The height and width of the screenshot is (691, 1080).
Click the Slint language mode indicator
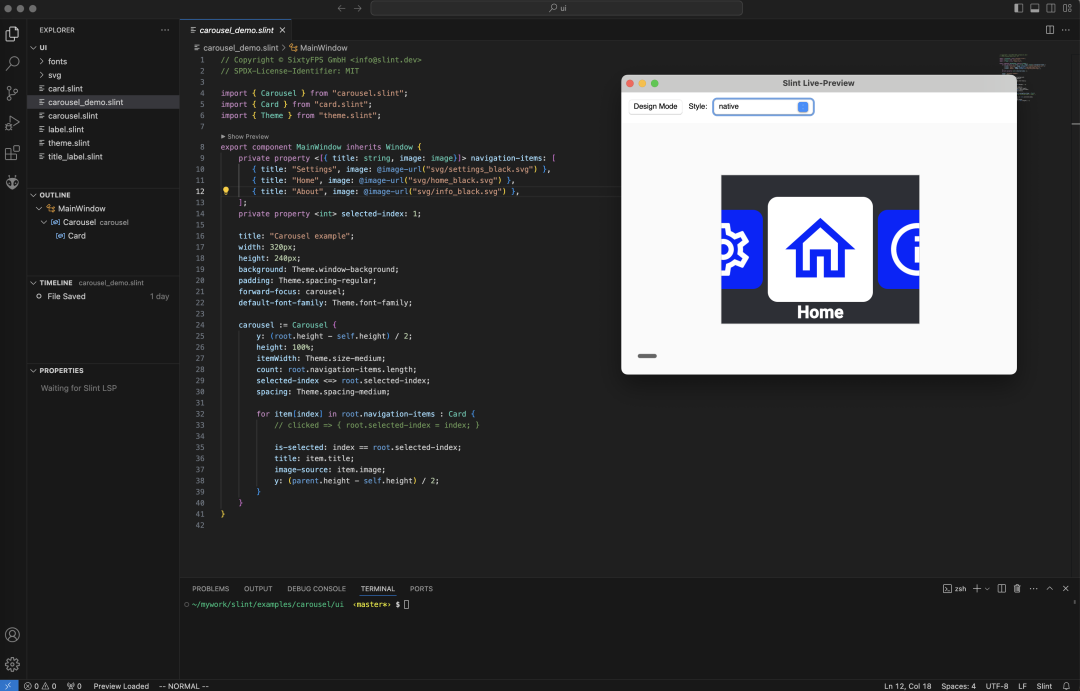tap(1044, 685)
